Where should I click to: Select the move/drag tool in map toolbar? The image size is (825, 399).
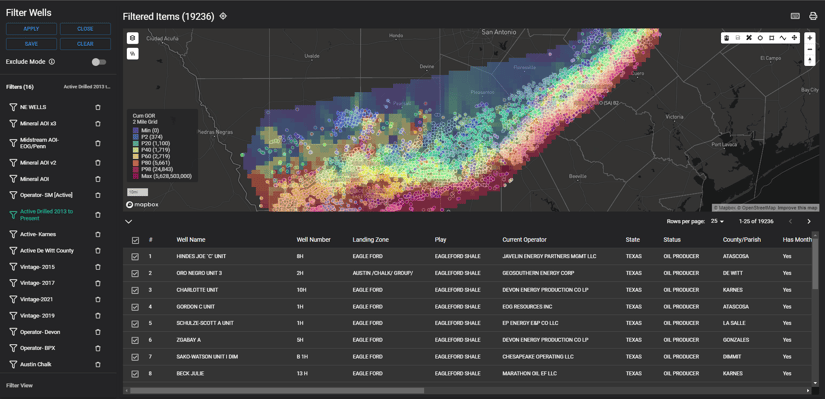click(794, 38)
